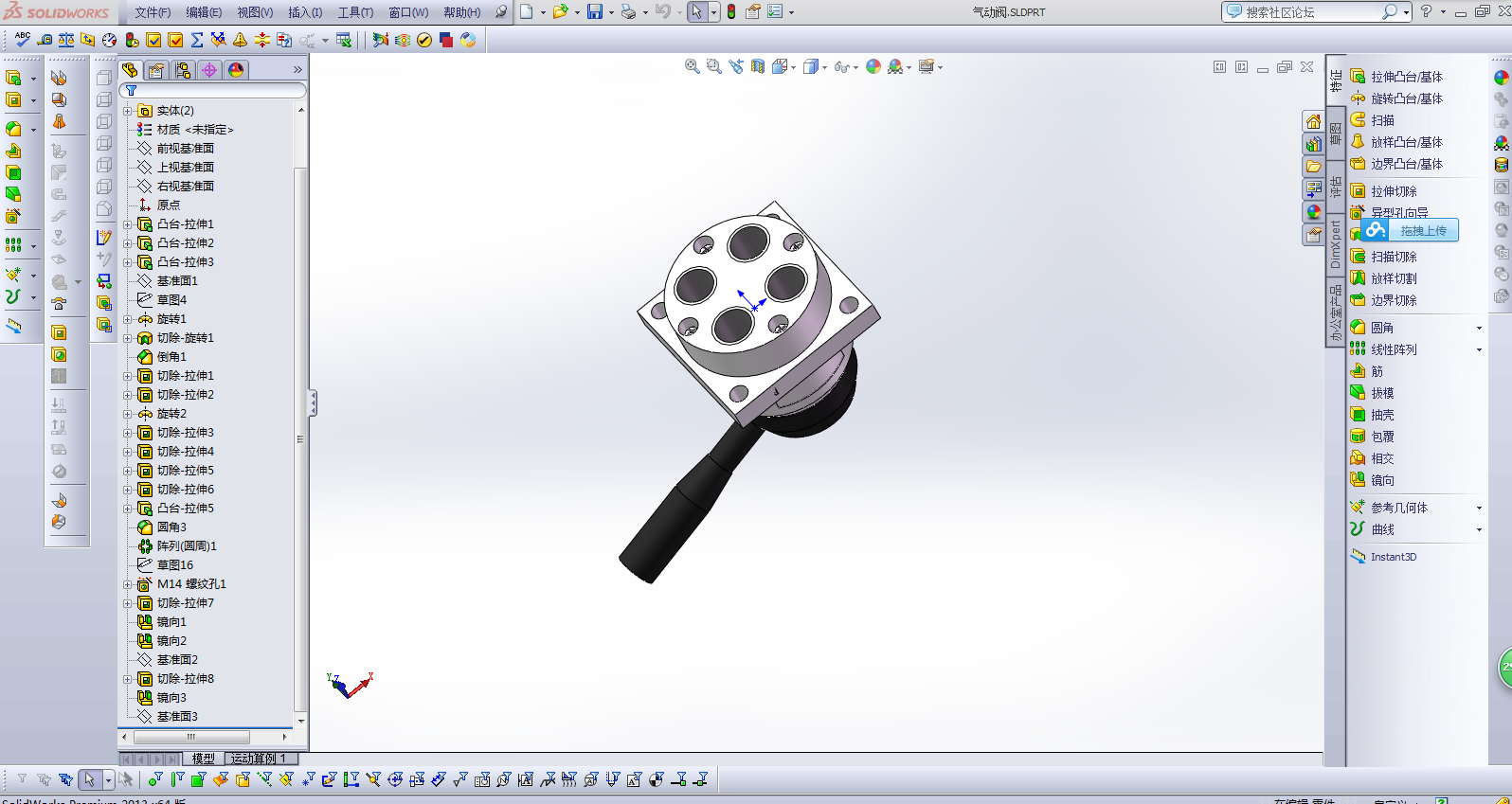
Task: Expand 切除-拉伸8 feature node
Action: (128, 679)
